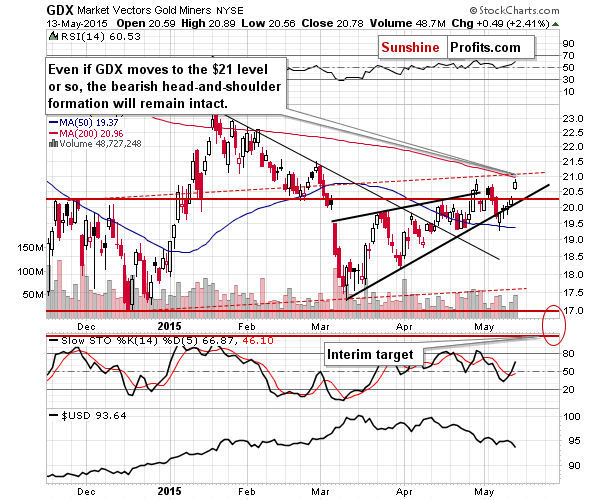
Task: Click the Close 20.78 value
Action: [x=333, y=23]
